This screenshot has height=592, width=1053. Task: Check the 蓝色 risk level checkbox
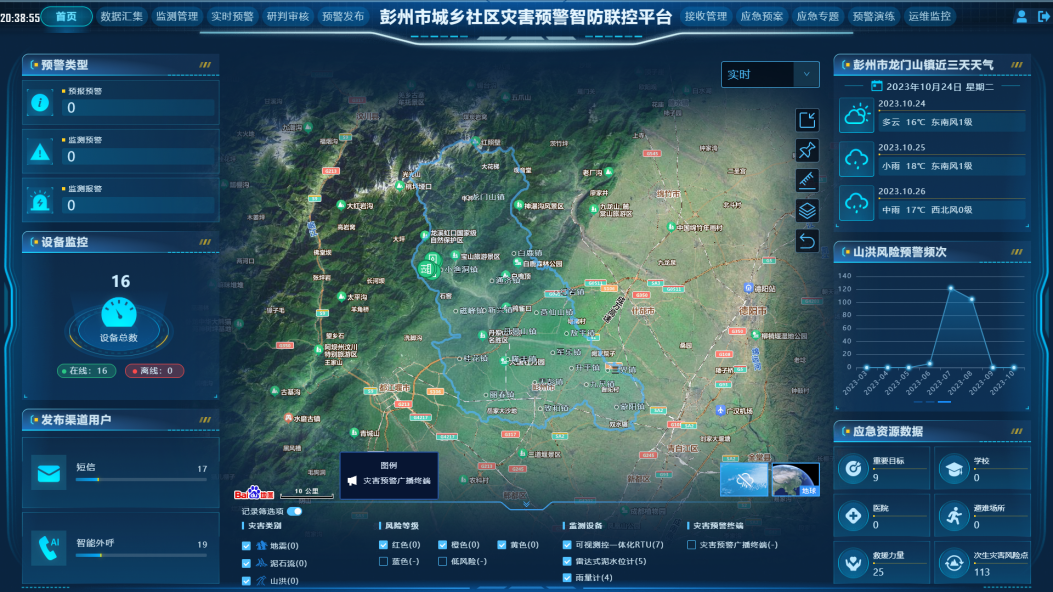(384, 562)
